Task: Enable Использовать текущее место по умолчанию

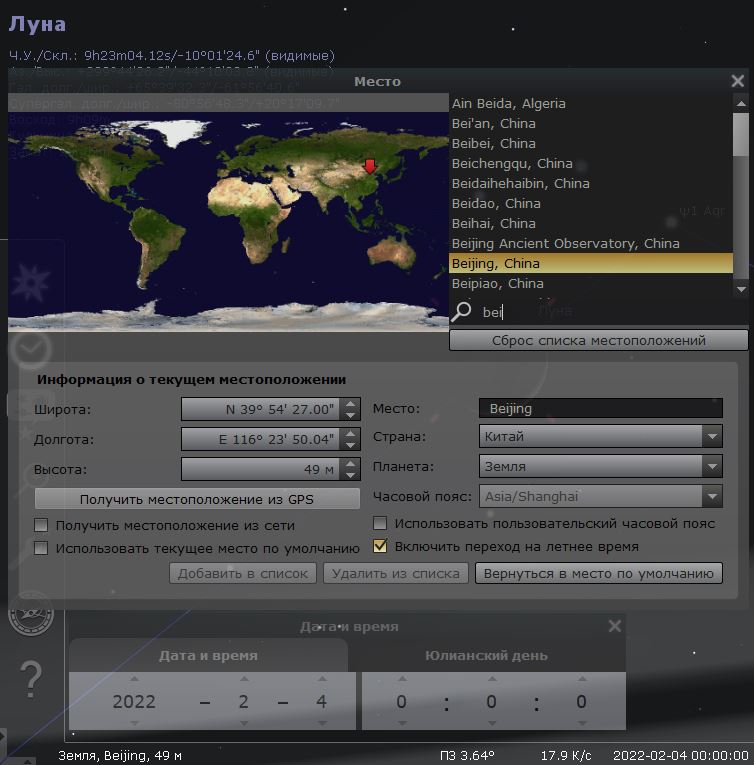Action: [x=41, y=548]
